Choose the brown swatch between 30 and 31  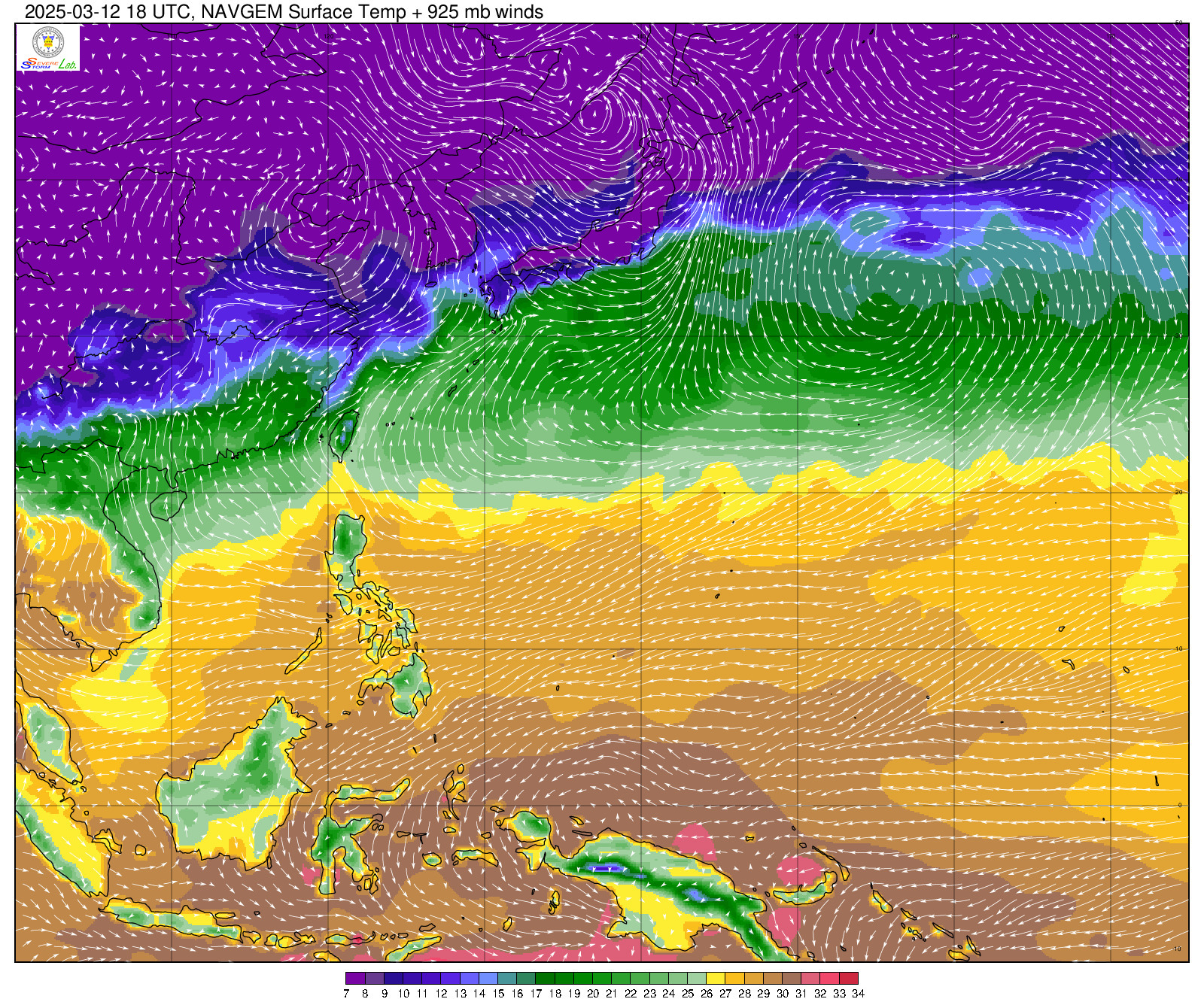[x=792, y=979]
